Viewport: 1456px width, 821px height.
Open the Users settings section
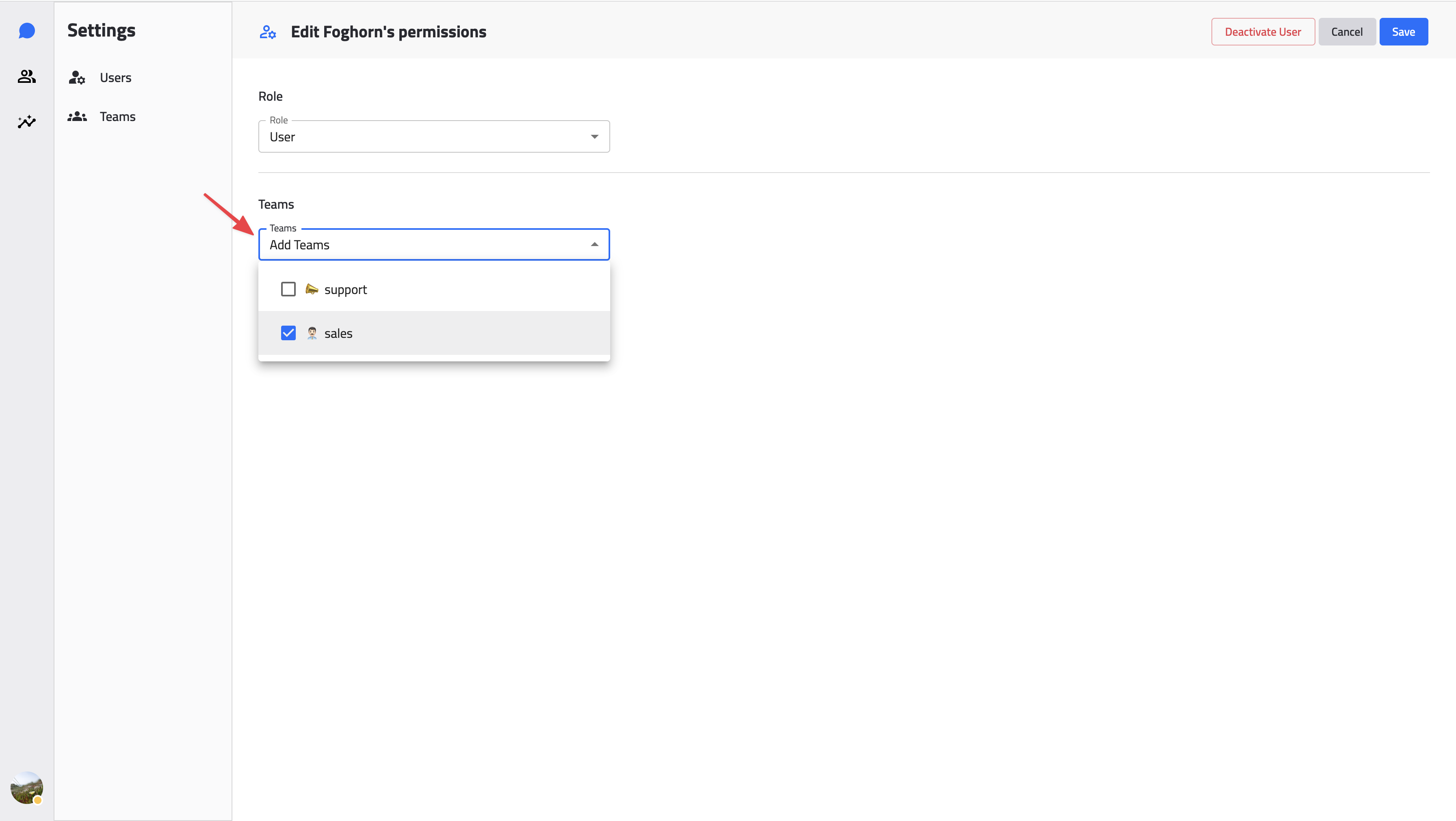tap(115, 78)
